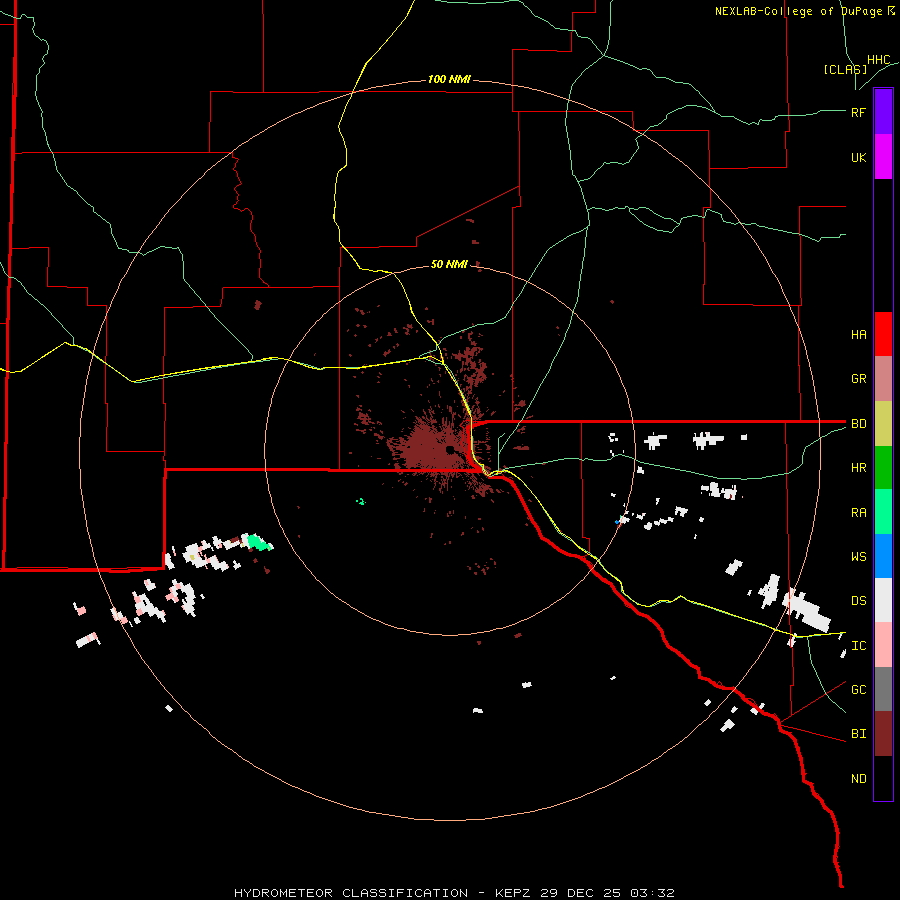Click the GC gray legend swatch
The height and width of the screenshot is (900, 900).
point(883,689)
